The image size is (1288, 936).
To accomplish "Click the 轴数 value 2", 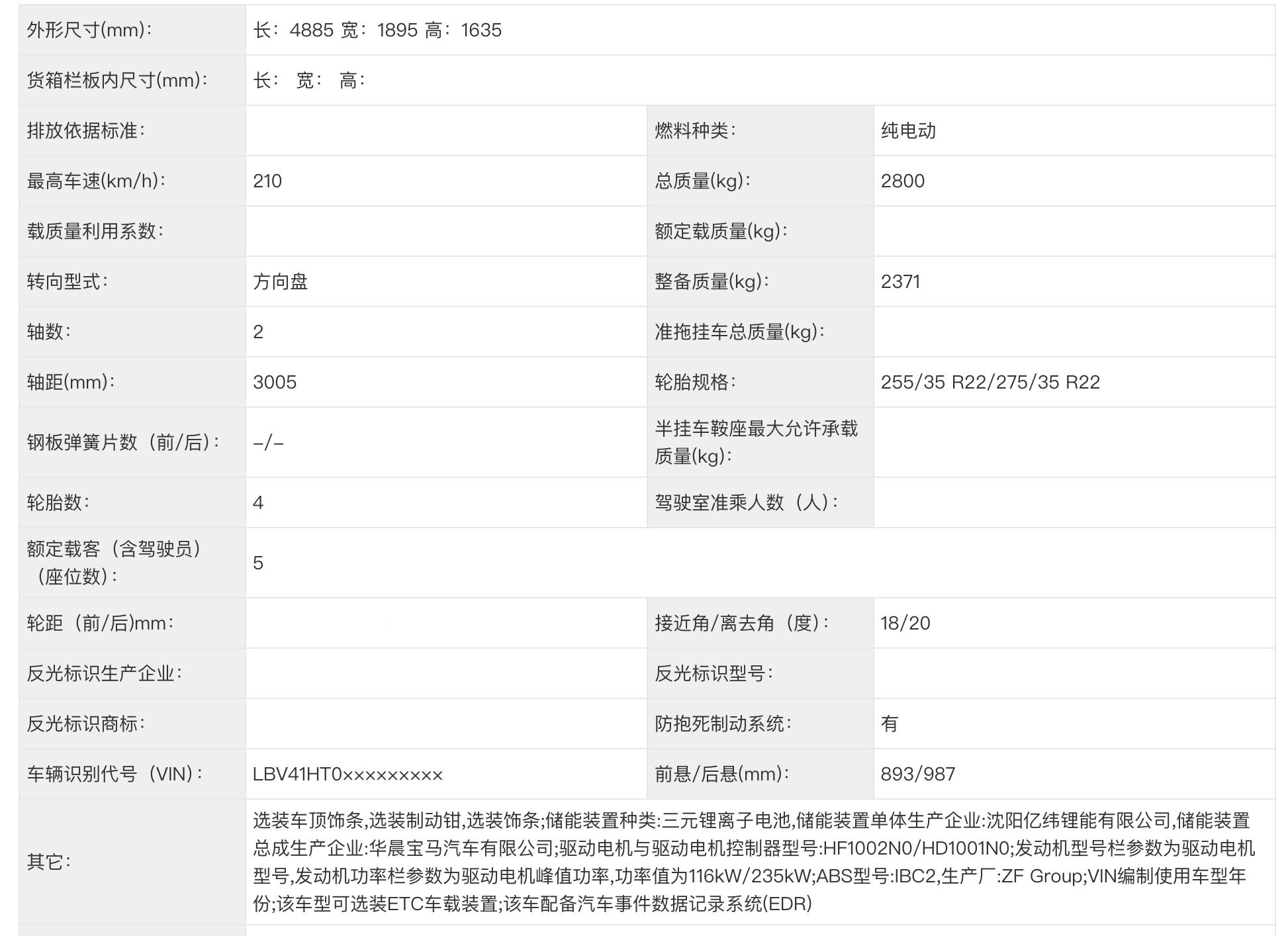I will 258,332.
